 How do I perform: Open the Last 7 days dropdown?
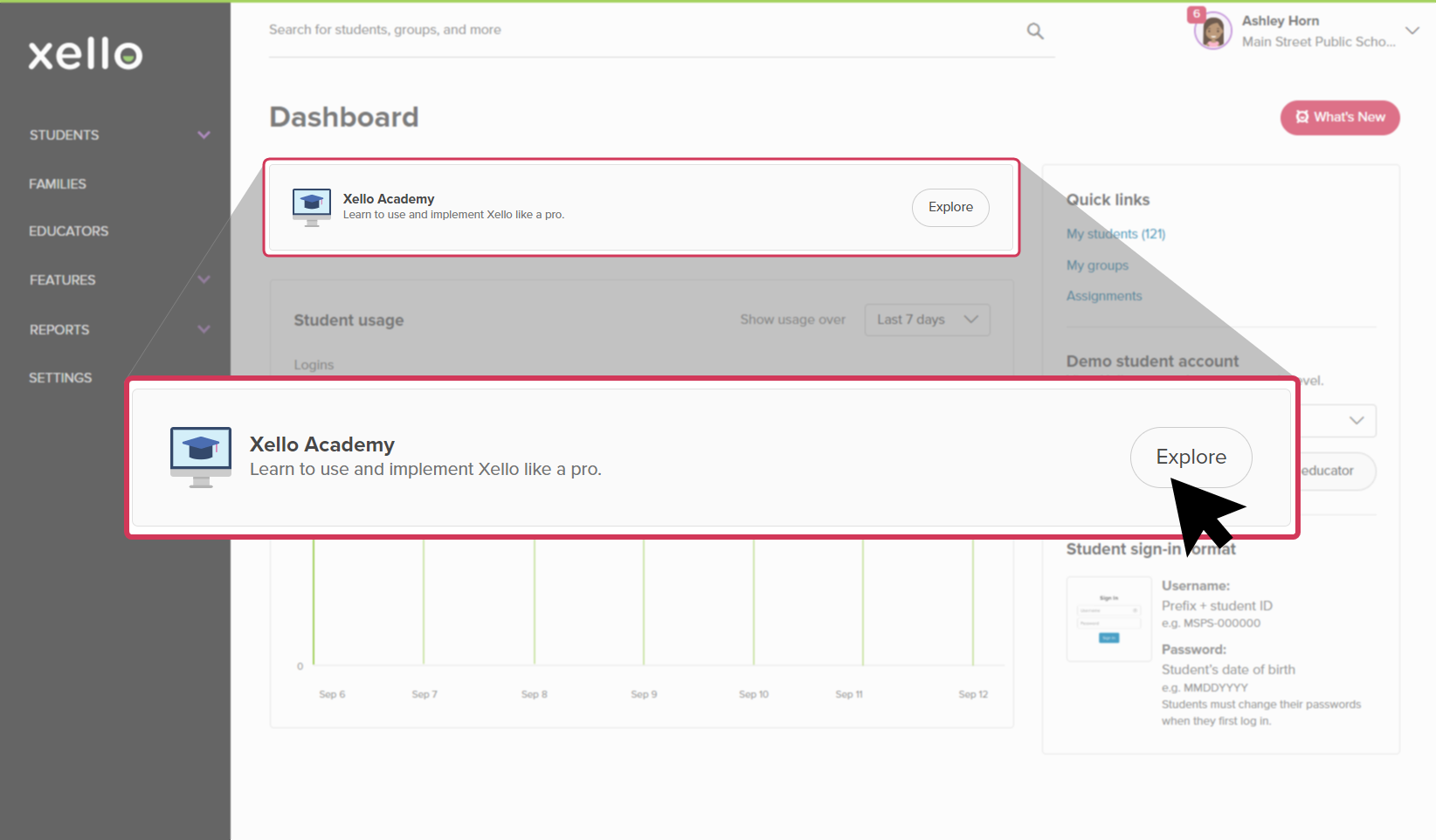(927, 320)
